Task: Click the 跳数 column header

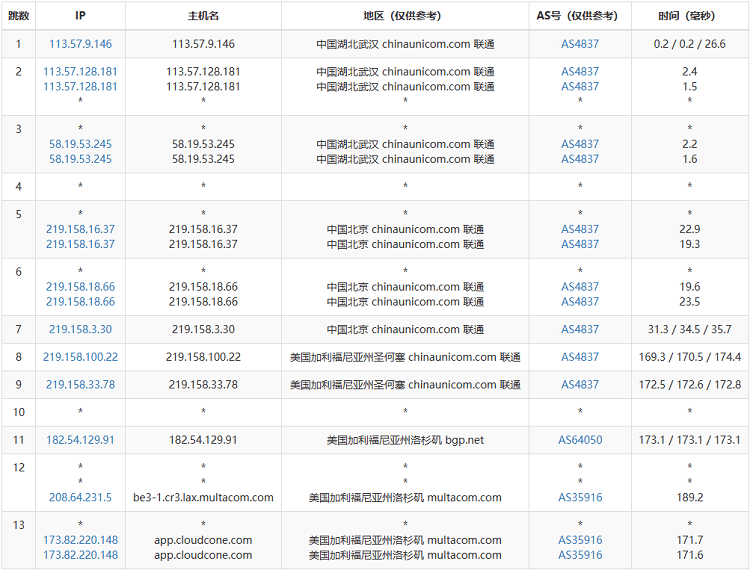Action: pyautogui.click(x=19, y=16)
